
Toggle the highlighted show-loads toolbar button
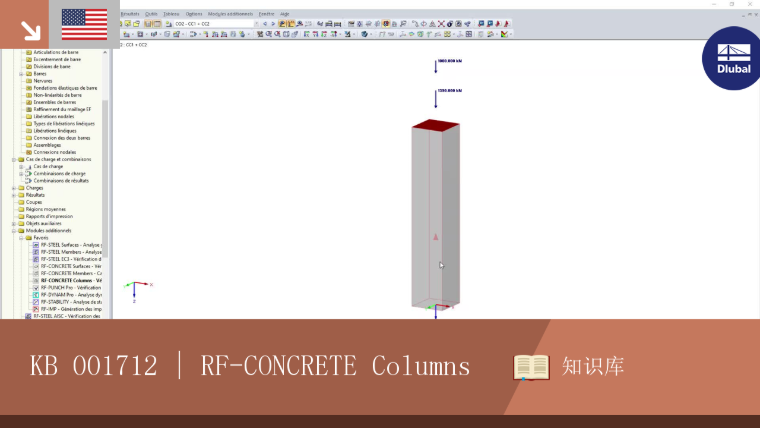coord(282,24)
